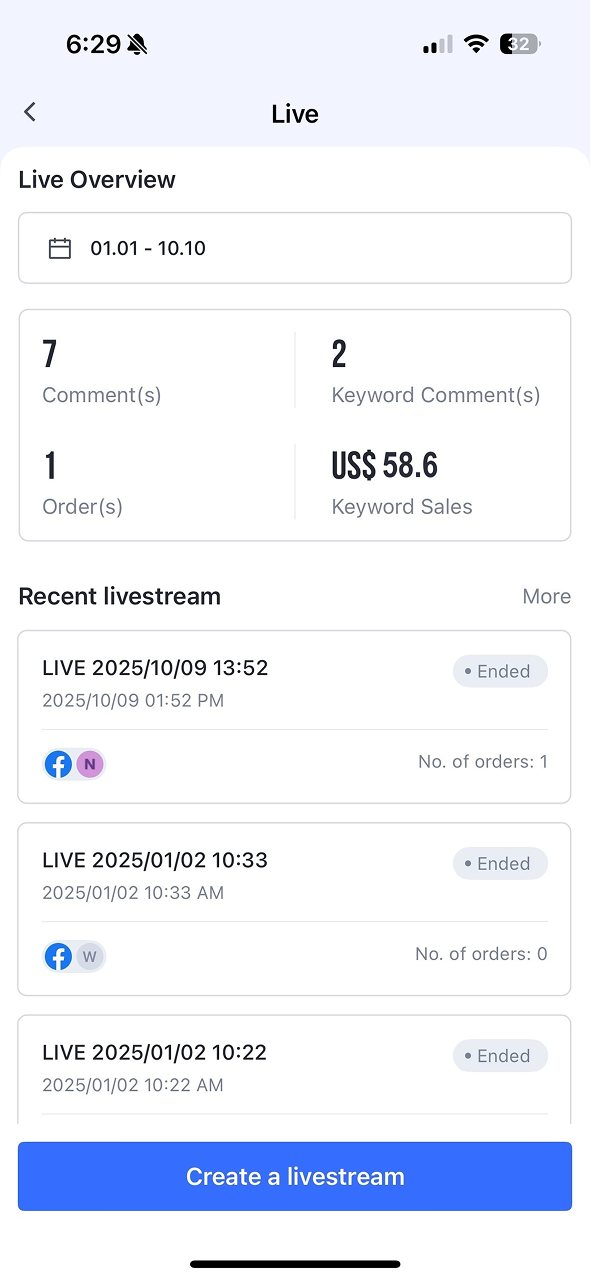The image size is (590, 1280).
Task: Tap the silent mode bell icon
Action: 138,44
